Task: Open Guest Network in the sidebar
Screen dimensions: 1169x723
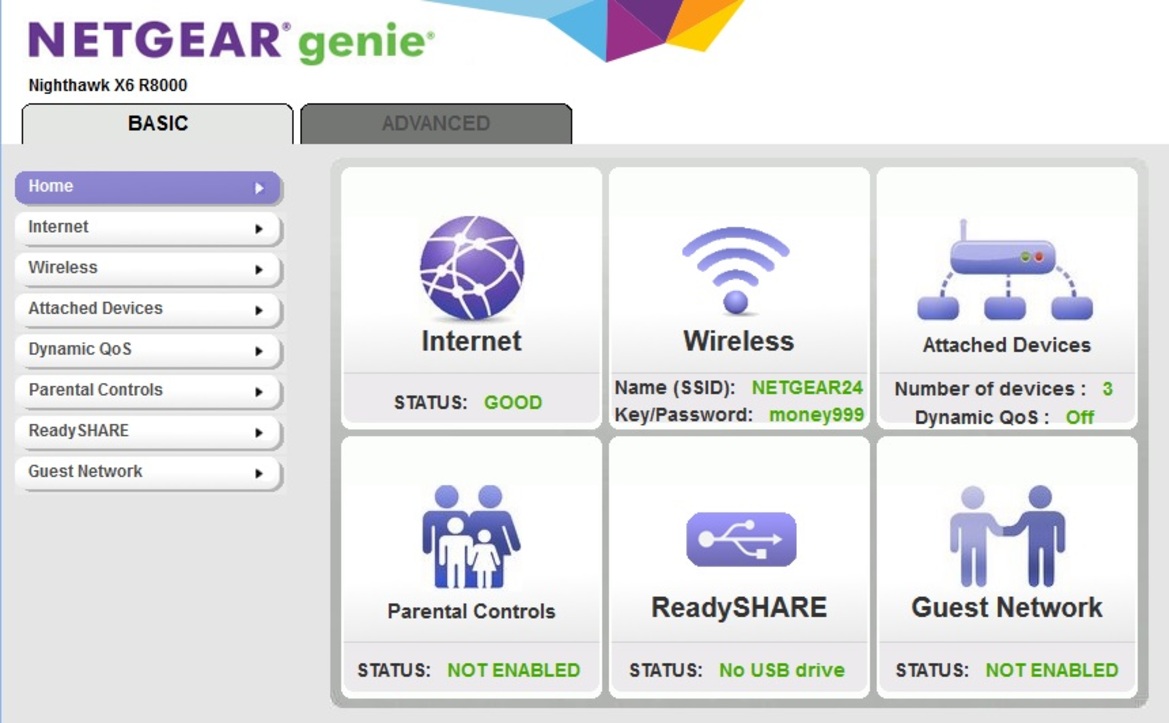Action: click(148, 473)
